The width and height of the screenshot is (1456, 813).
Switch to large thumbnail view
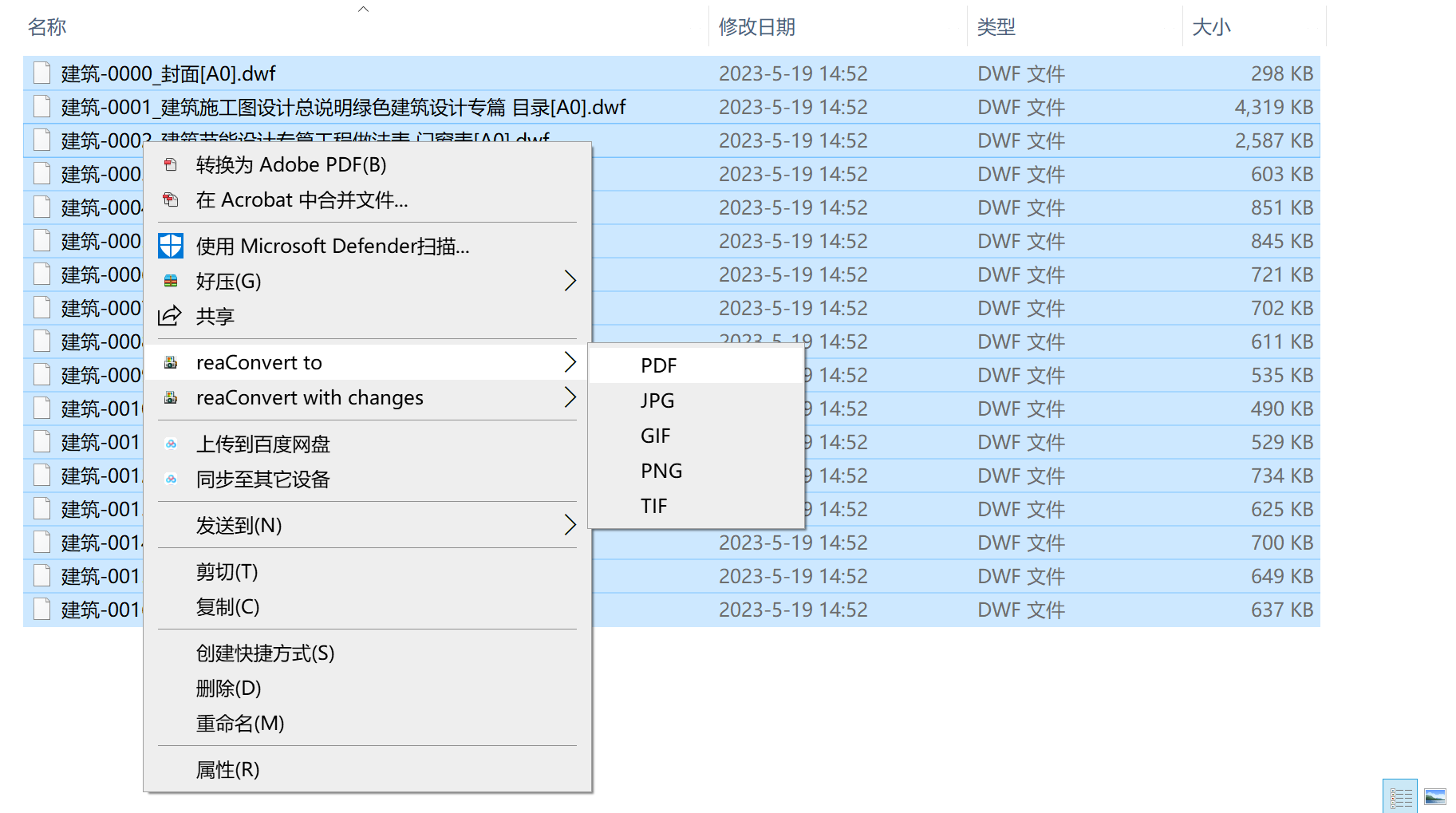point(1436,795)
